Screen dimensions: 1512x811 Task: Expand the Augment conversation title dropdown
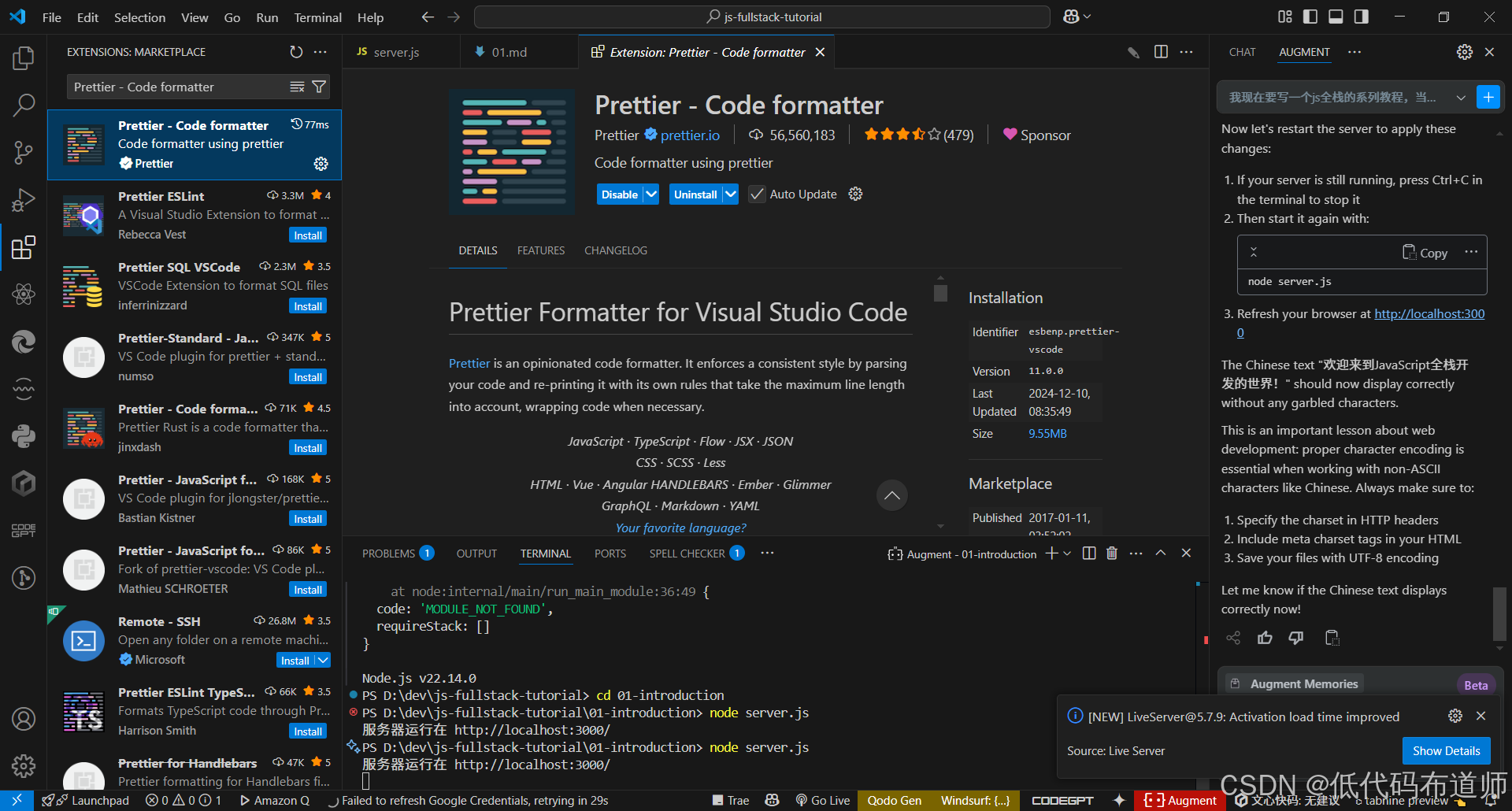[x=1461, y=98]
